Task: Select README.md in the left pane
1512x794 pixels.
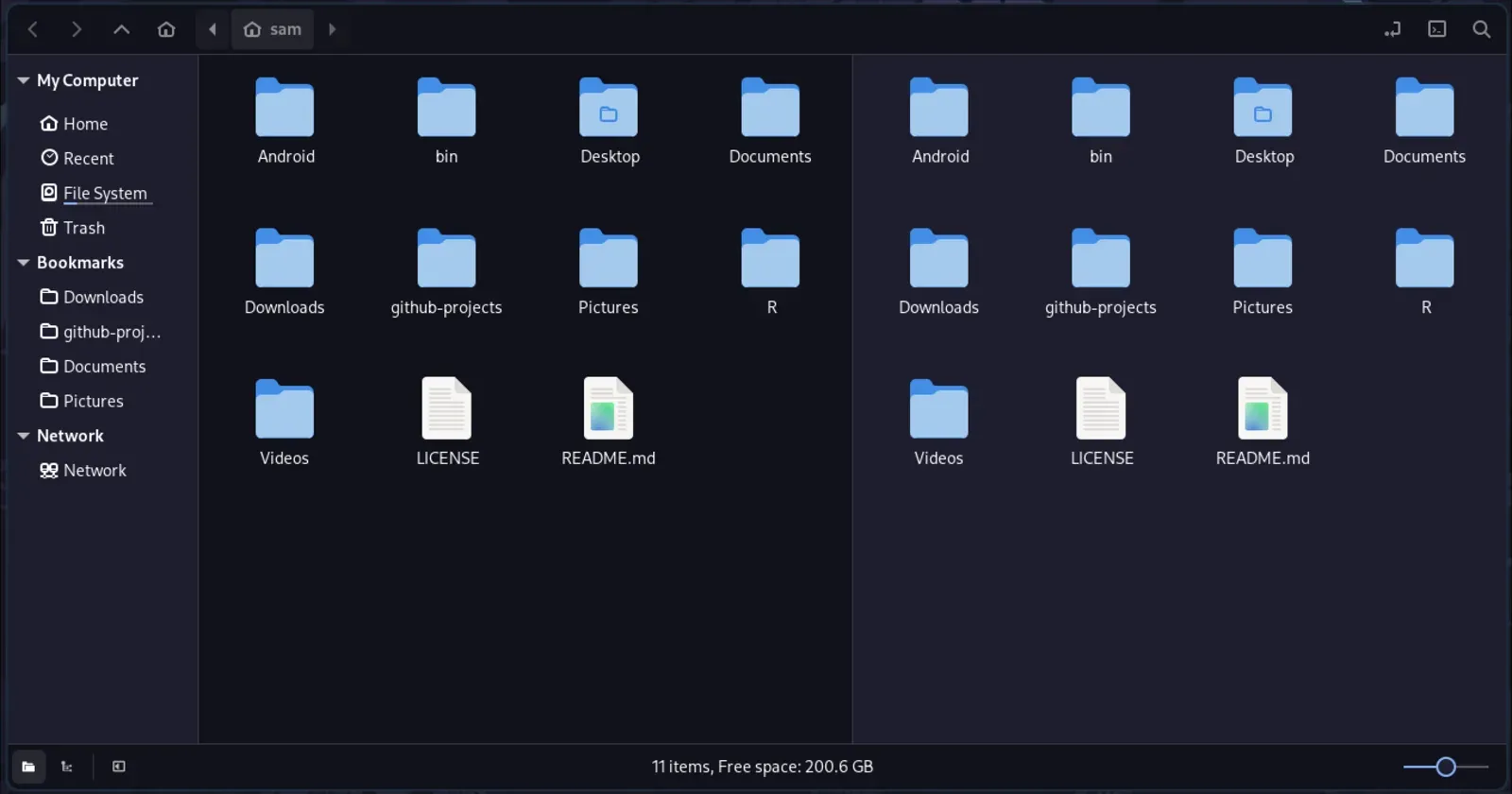Action: click(609, 423)
